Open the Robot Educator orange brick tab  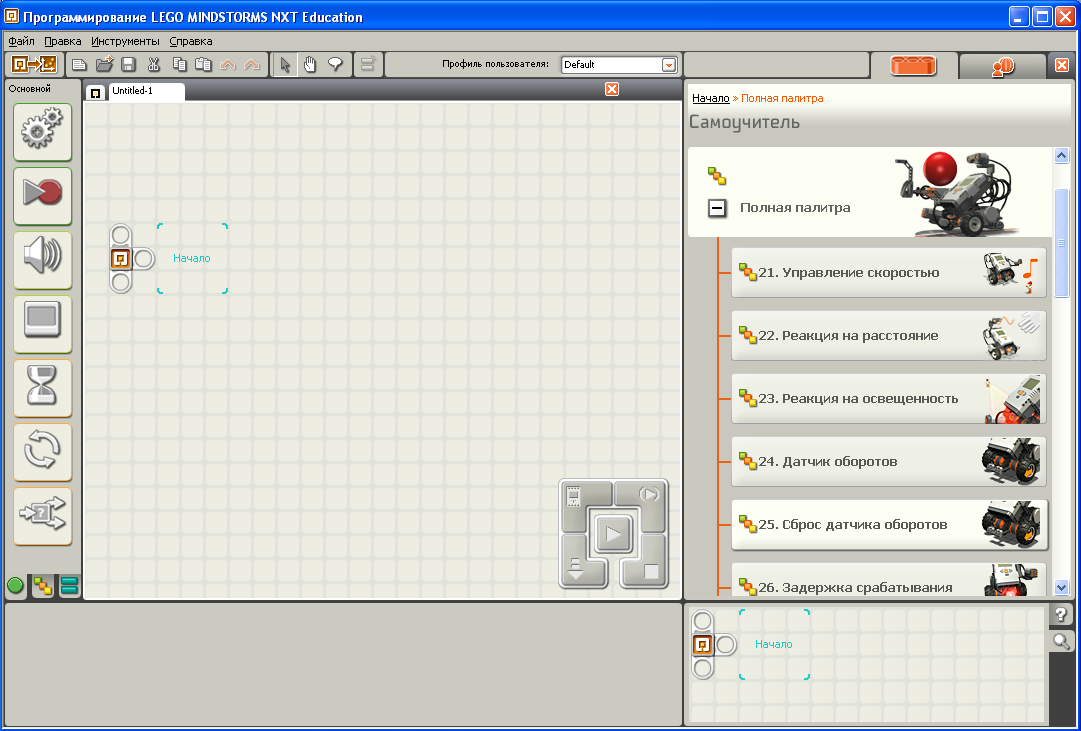click(x=913, y=66)
